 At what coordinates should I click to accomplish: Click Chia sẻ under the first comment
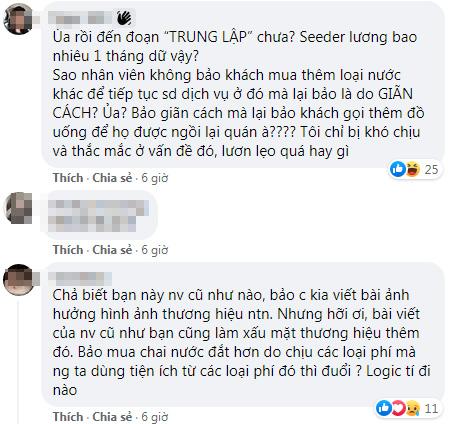(112, 178)
